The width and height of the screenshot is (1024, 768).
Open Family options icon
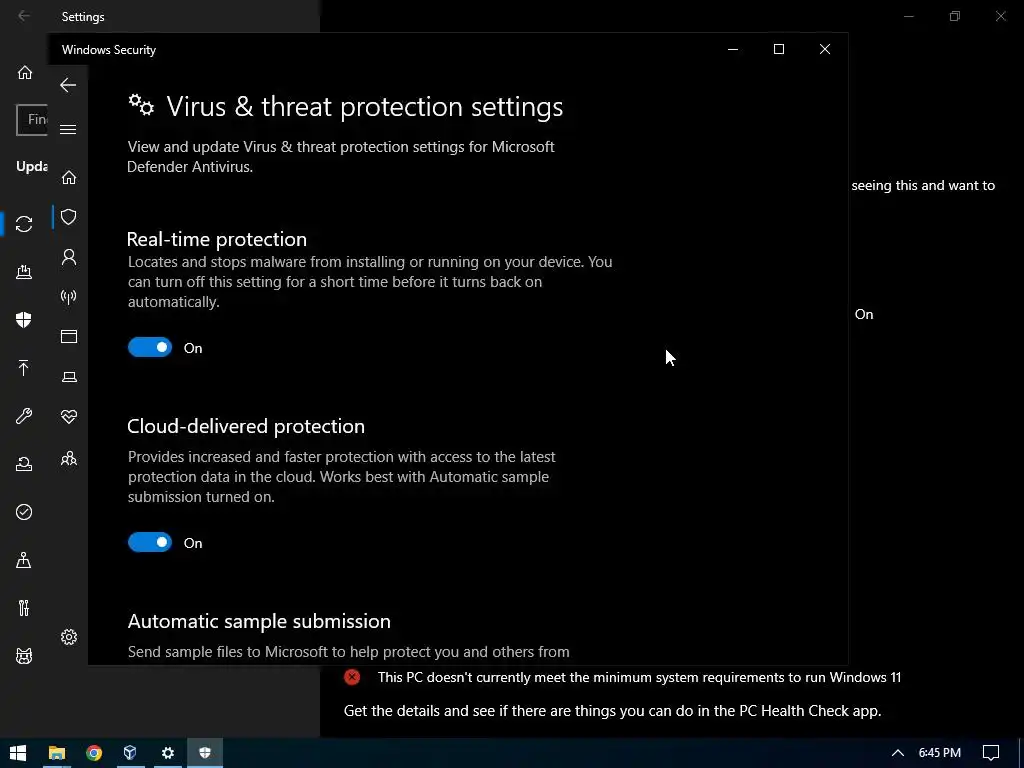pos(69,458)
